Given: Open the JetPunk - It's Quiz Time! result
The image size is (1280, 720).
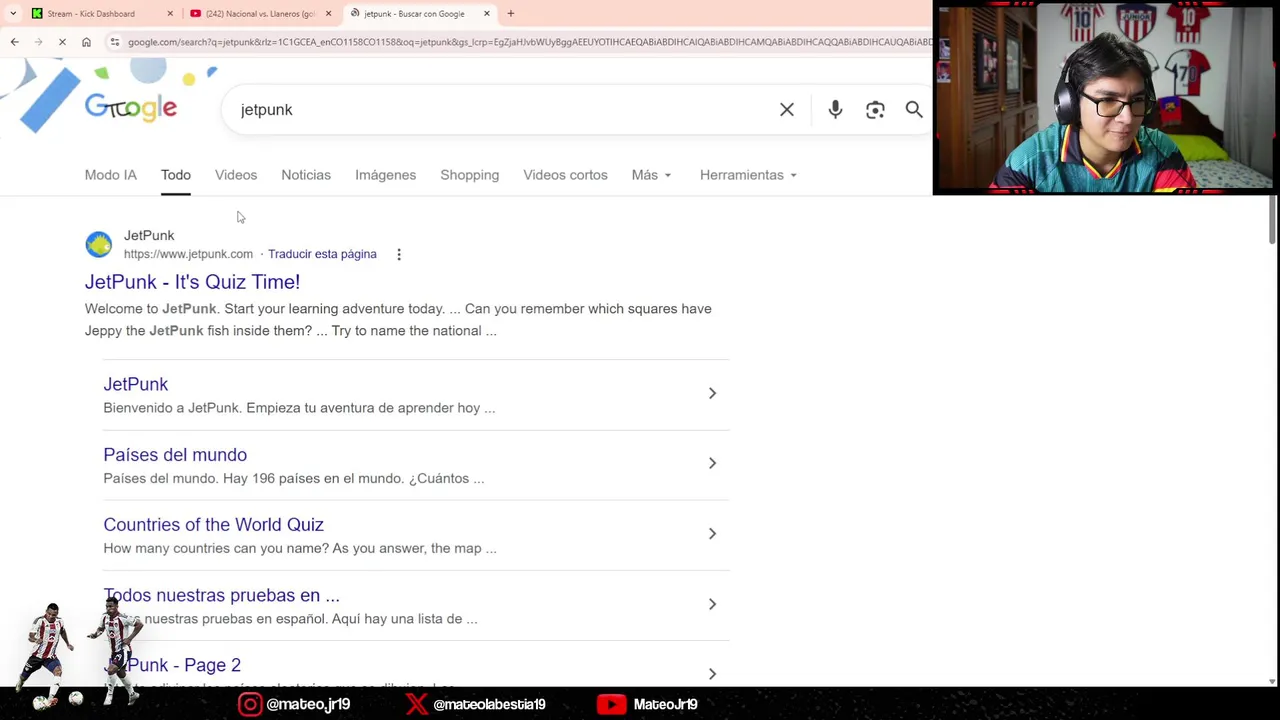Looking at the screenshot, I should (x=192, y=282).
